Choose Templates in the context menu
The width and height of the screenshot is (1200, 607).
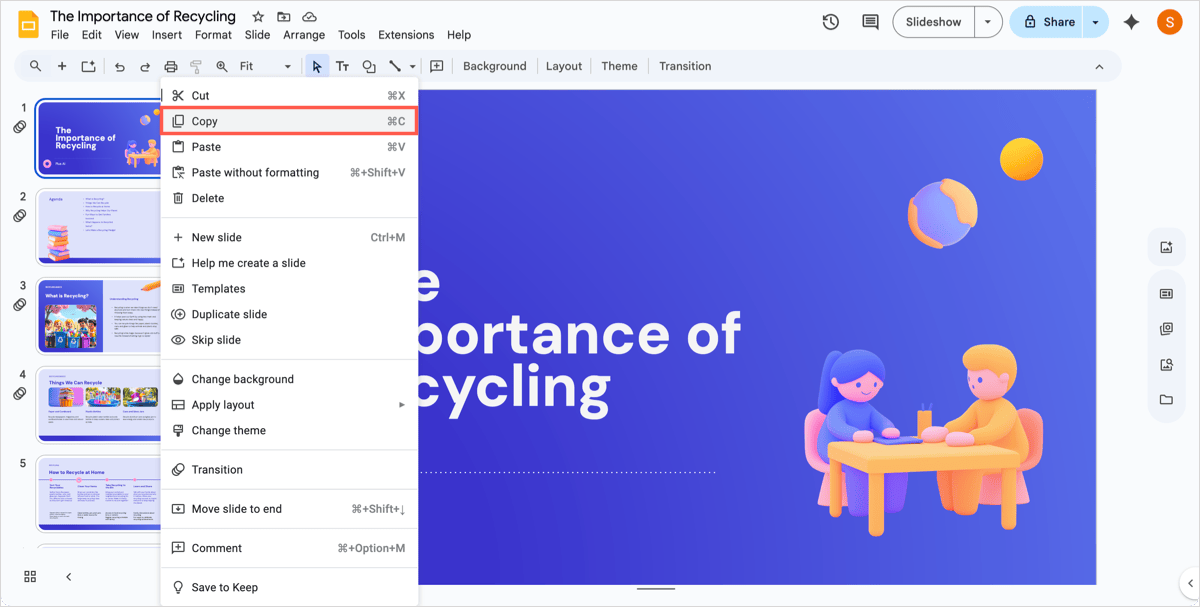point(289,289)
